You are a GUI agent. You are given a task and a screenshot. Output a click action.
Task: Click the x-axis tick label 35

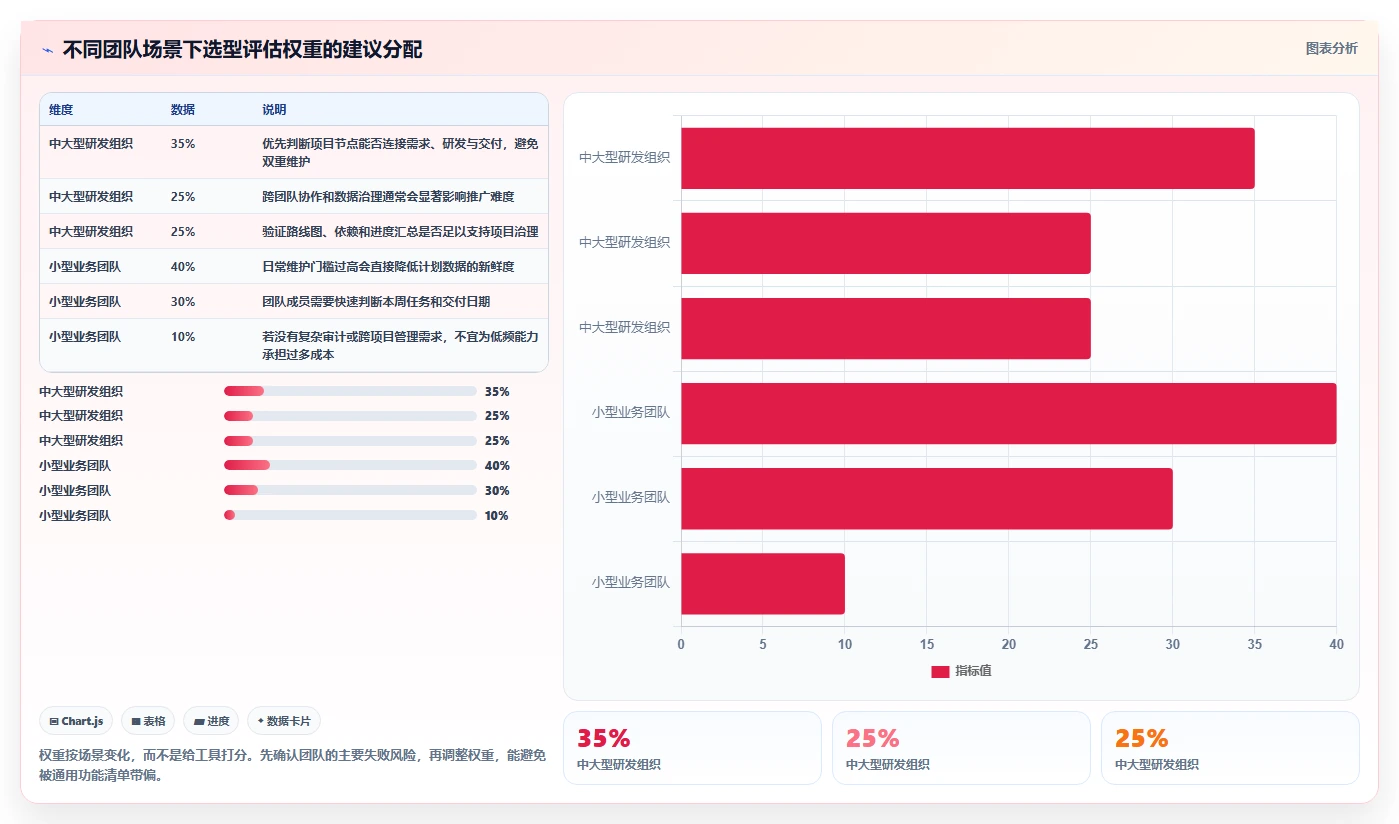[1254, 645]
